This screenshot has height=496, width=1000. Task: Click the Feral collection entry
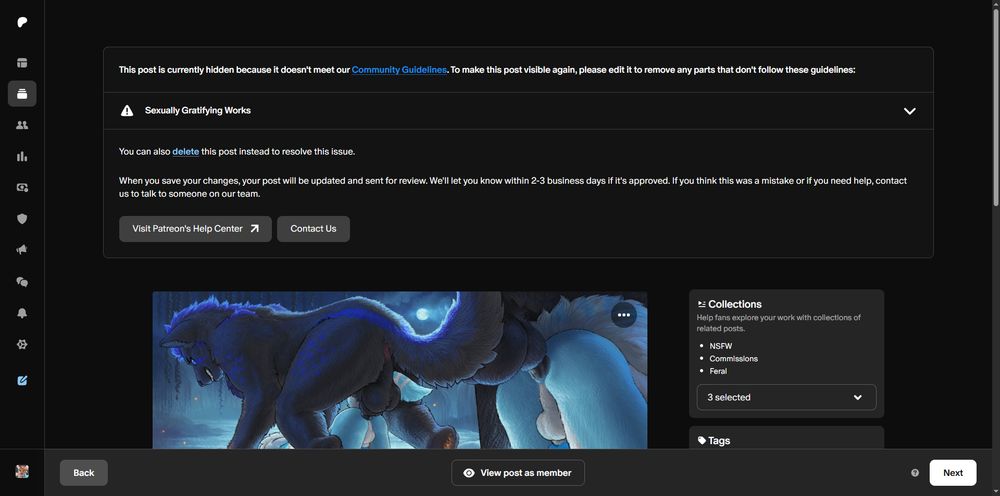coord(718,371)
